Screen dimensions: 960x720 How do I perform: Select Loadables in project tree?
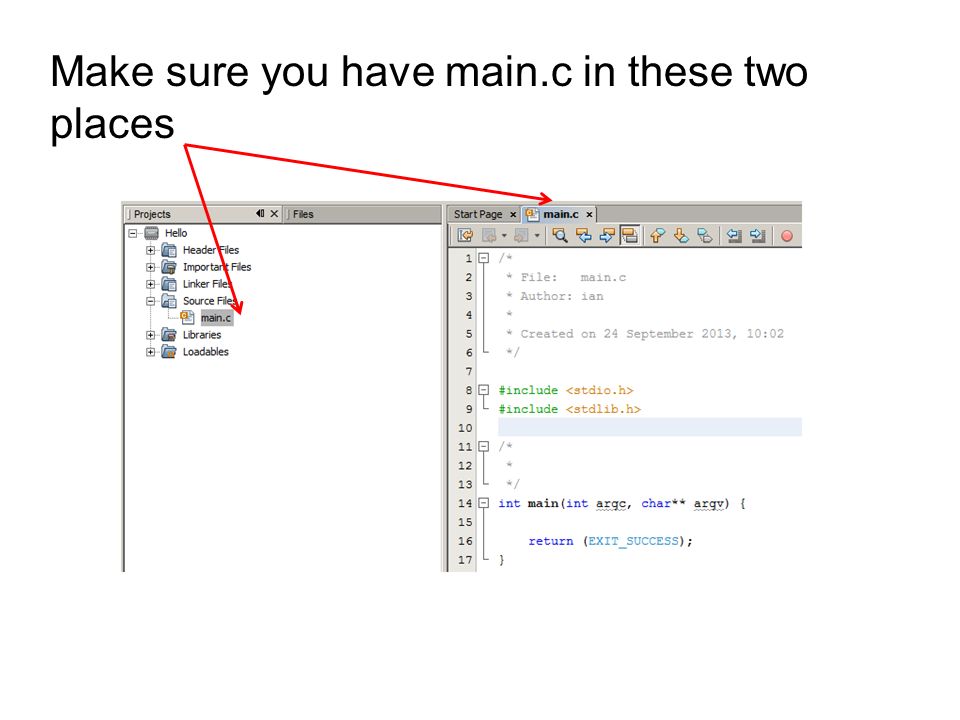point(205,352)
